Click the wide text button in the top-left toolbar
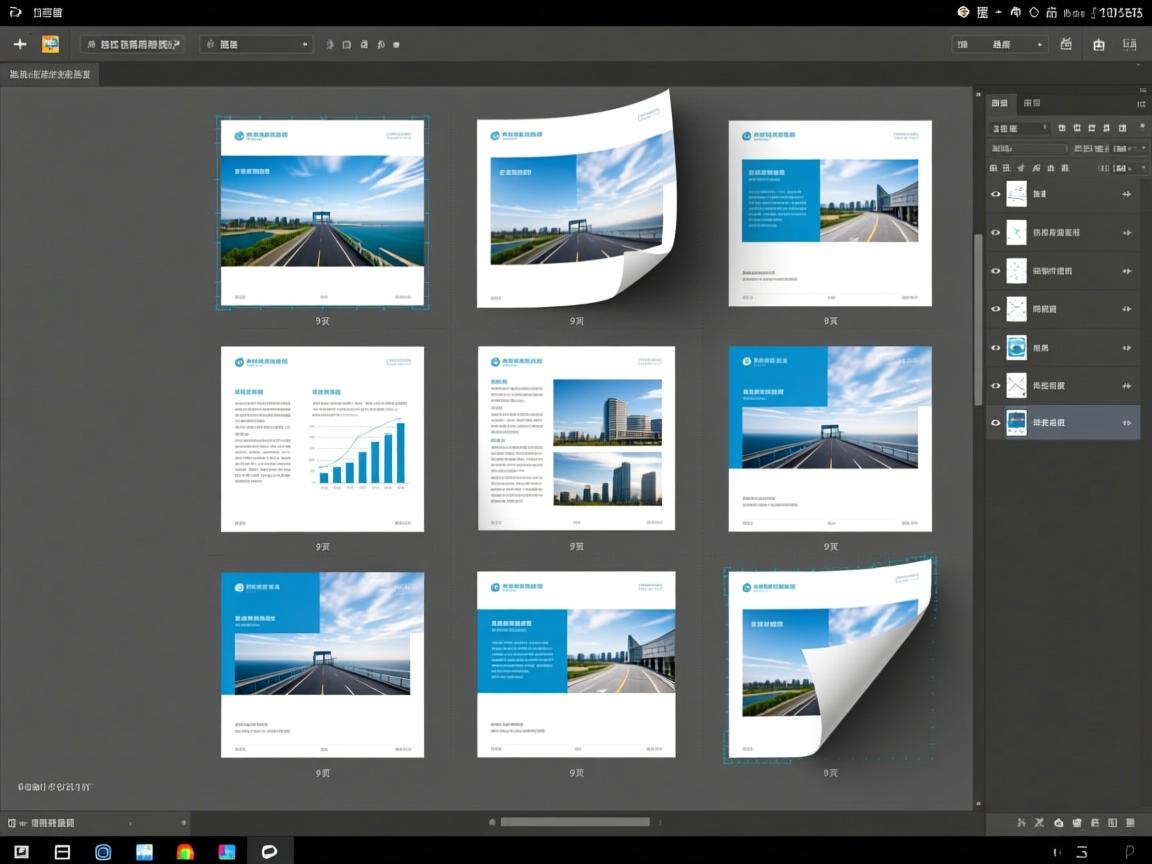The image size is (1152, 864). click(132, 44)
